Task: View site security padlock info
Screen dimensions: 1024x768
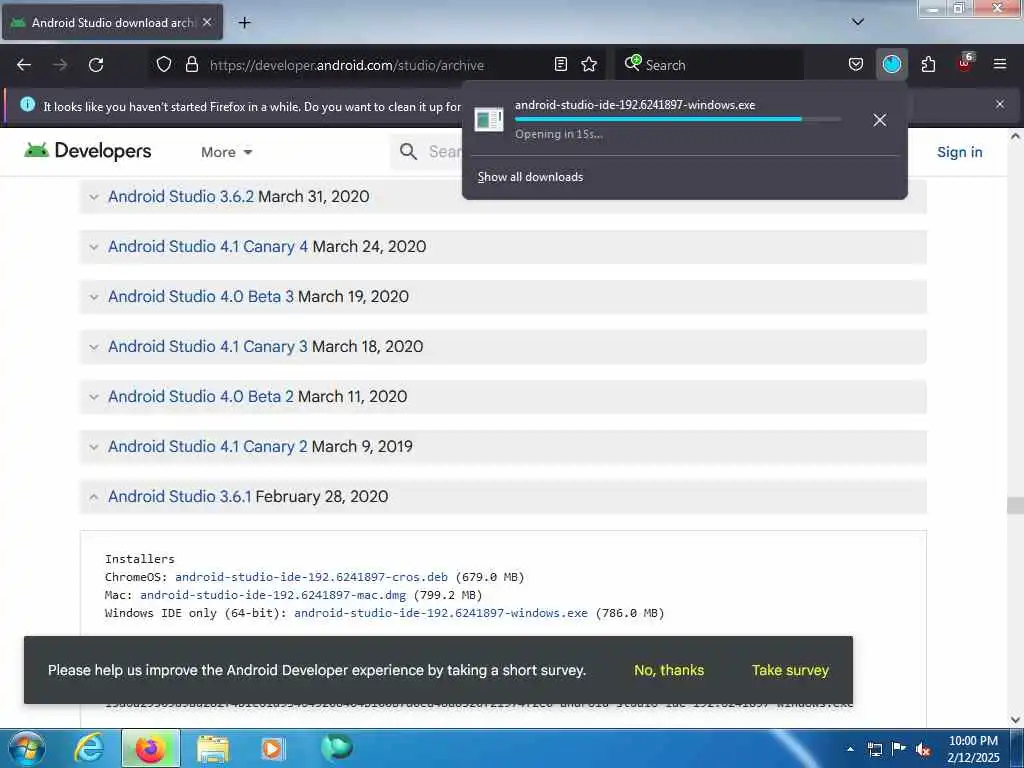Action: click(x=191, y=64)
